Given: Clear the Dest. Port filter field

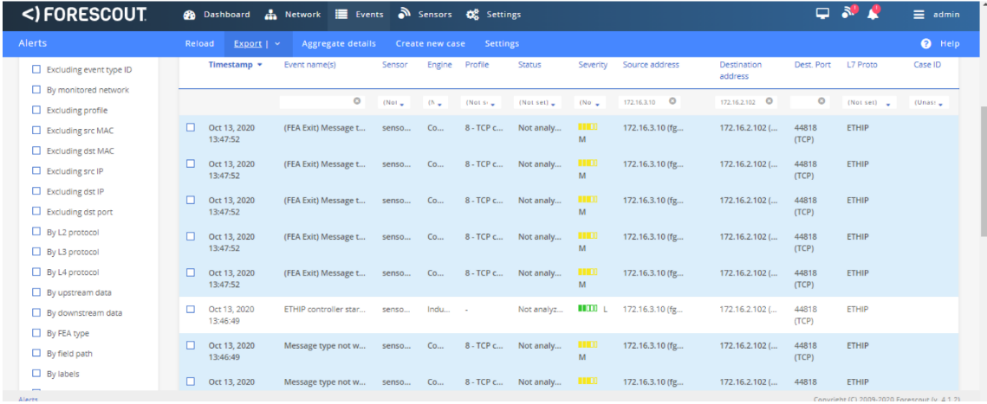Looking at the screenshot, I should pyautogui.click(x=821, y=101).
